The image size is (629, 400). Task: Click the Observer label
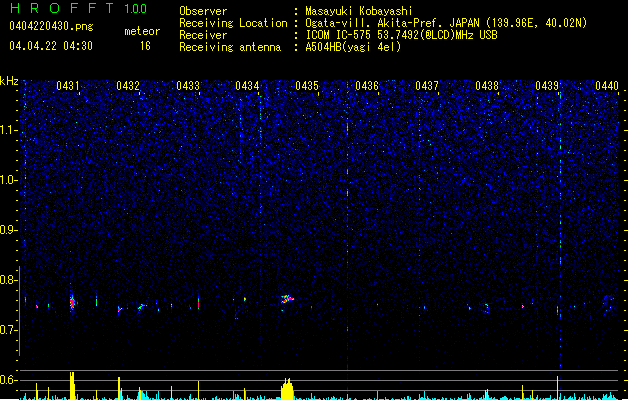pos(203,11)
